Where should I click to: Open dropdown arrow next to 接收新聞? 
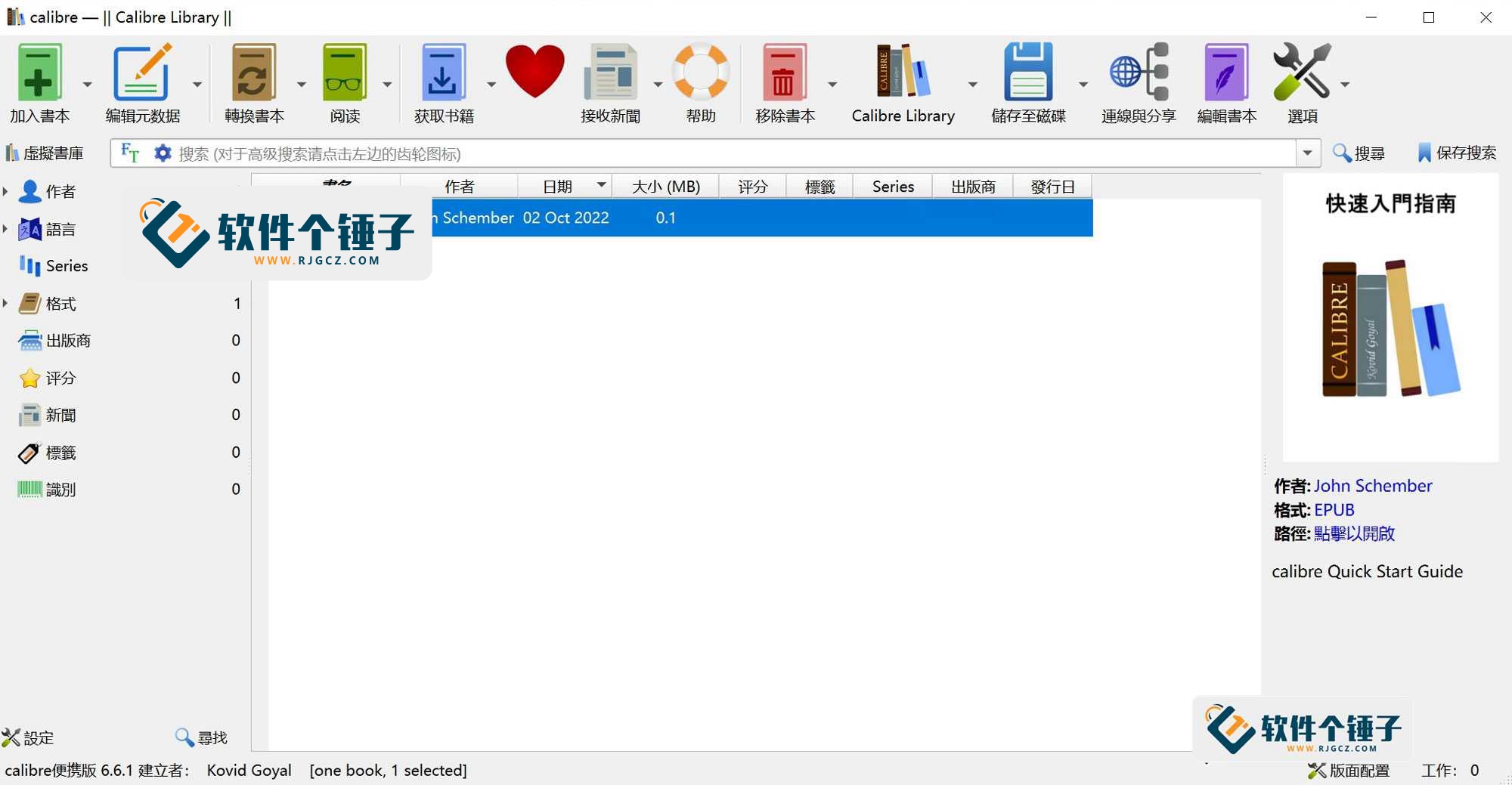(658, 84)
